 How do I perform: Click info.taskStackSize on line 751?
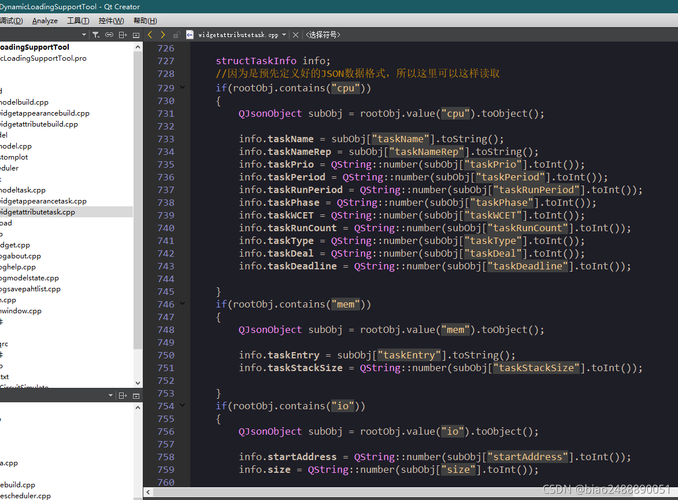[x=291, y=368]
